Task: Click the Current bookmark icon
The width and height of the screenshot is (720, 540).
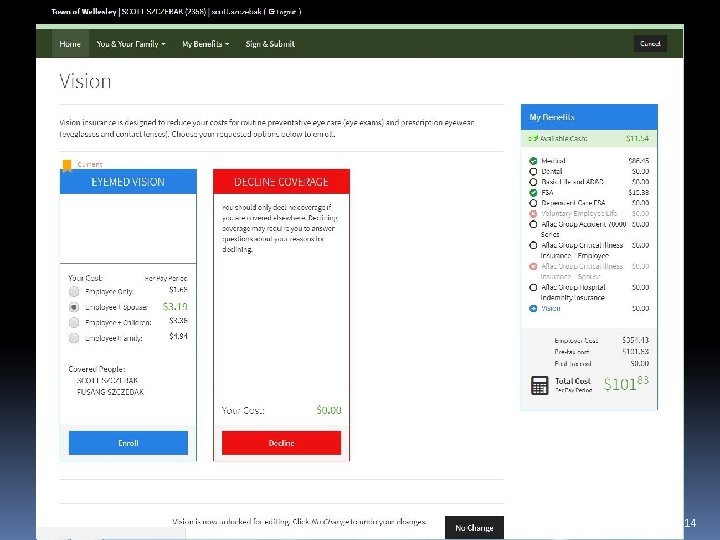Action: (x=67, y=165)
